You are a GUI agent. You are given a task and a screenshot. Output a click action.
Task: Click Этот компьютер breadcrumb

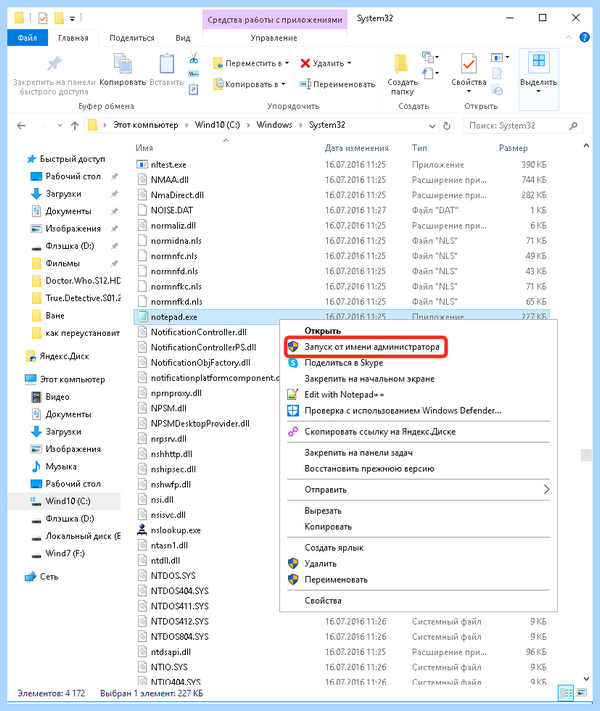tap(146, 125)
